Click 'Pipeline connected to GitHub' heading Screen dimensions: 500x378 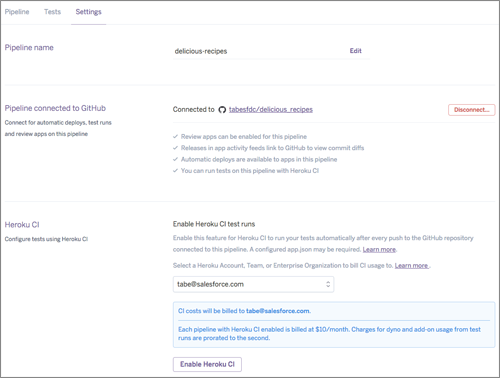pyautogui.click(x=55, y=108)
